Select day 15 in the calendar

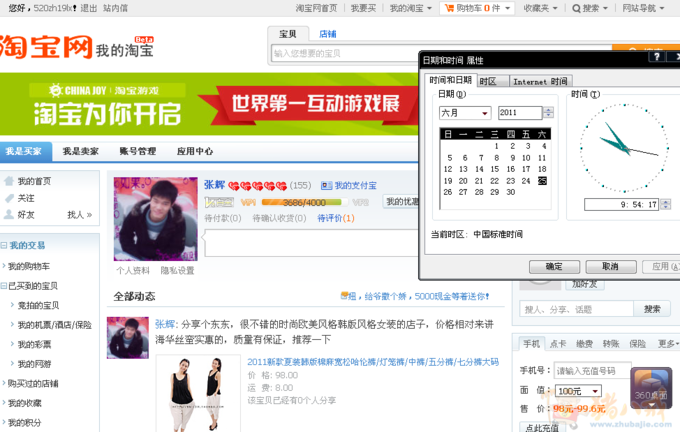(x=495, y=169)
